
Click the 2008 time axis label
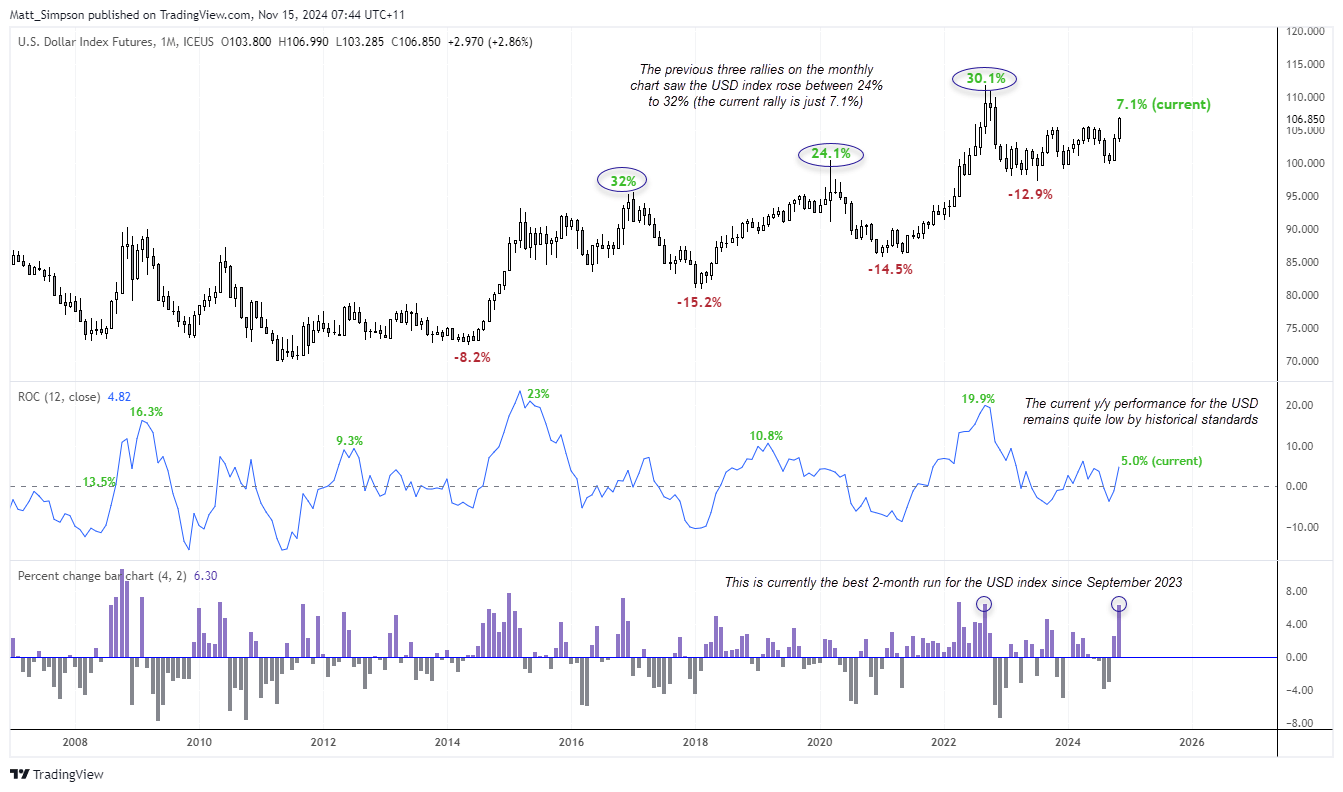(75, 743)
